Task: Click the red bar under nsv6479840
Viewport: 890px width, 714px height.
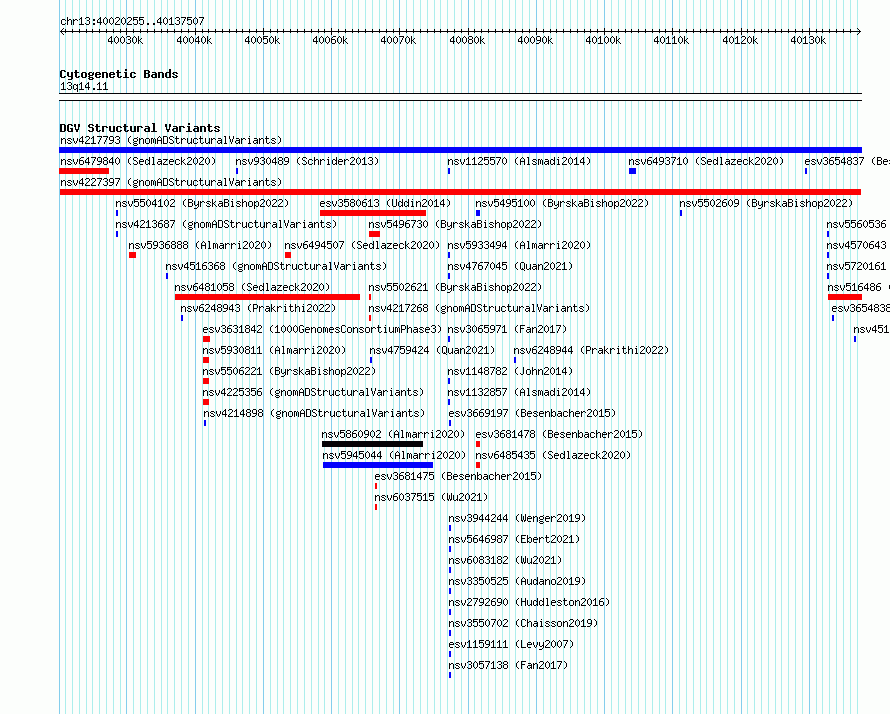Action: click(x=84, y=171)
